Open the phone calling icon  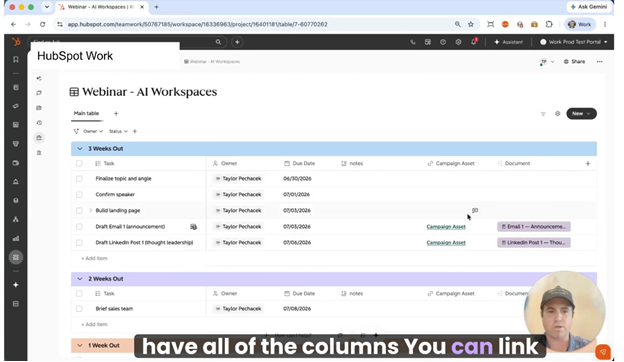(x=413, y=42)
